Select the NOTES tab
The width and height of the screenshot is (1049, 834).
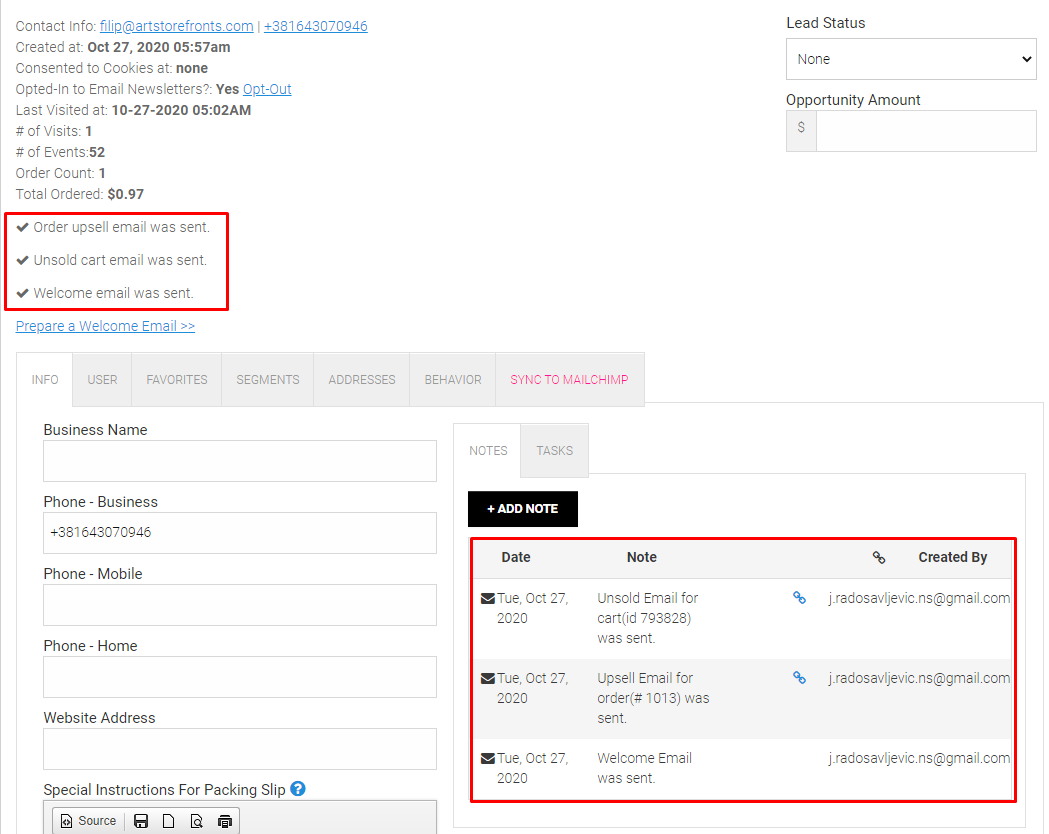click(x=488, y=450)
